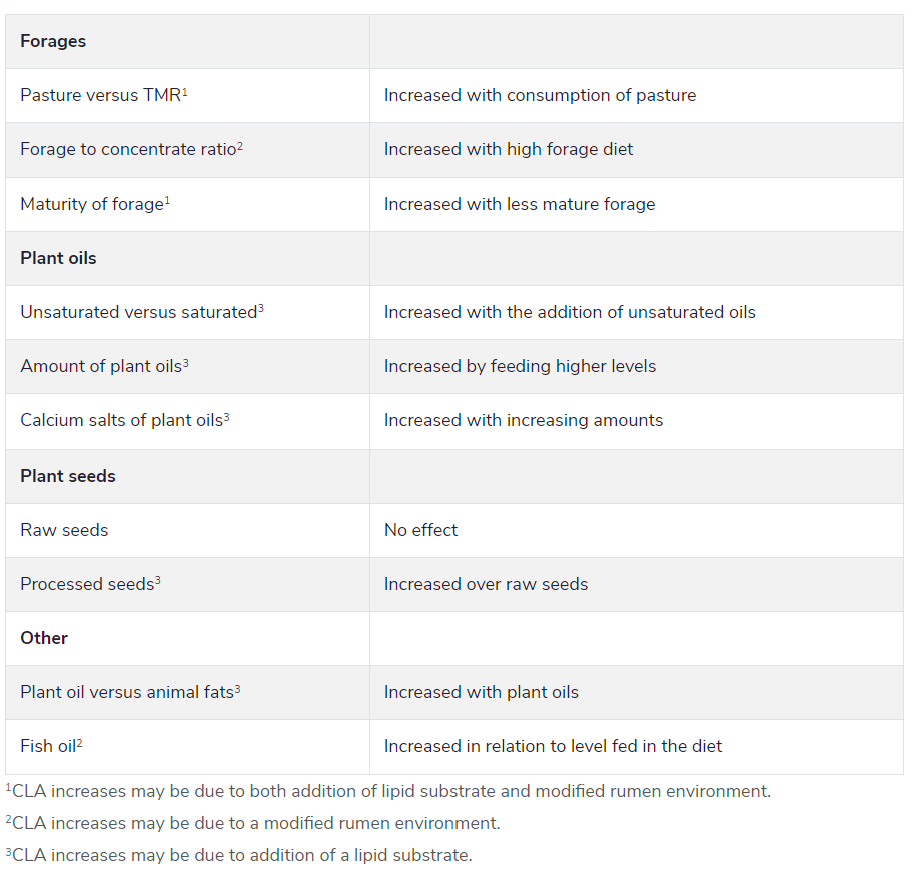Click the 'Plant seeds' section header
This screenshot has height=879, width=912.
click(68, 476)
